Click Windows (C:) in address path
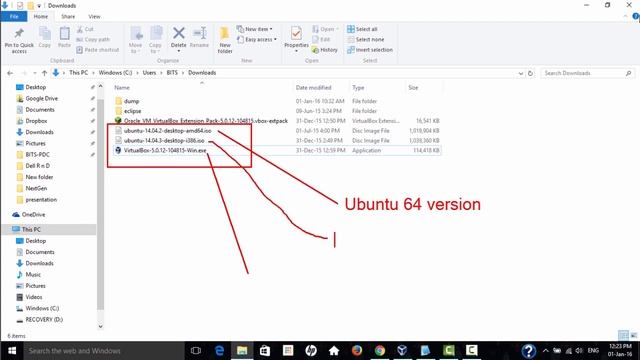640x360 pixels. (115, 73)
